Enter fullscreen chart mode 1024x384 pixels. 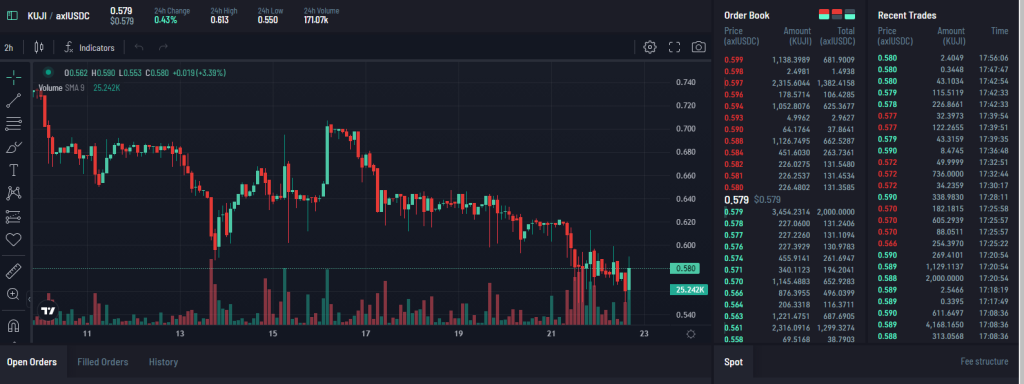pos(675,47)
